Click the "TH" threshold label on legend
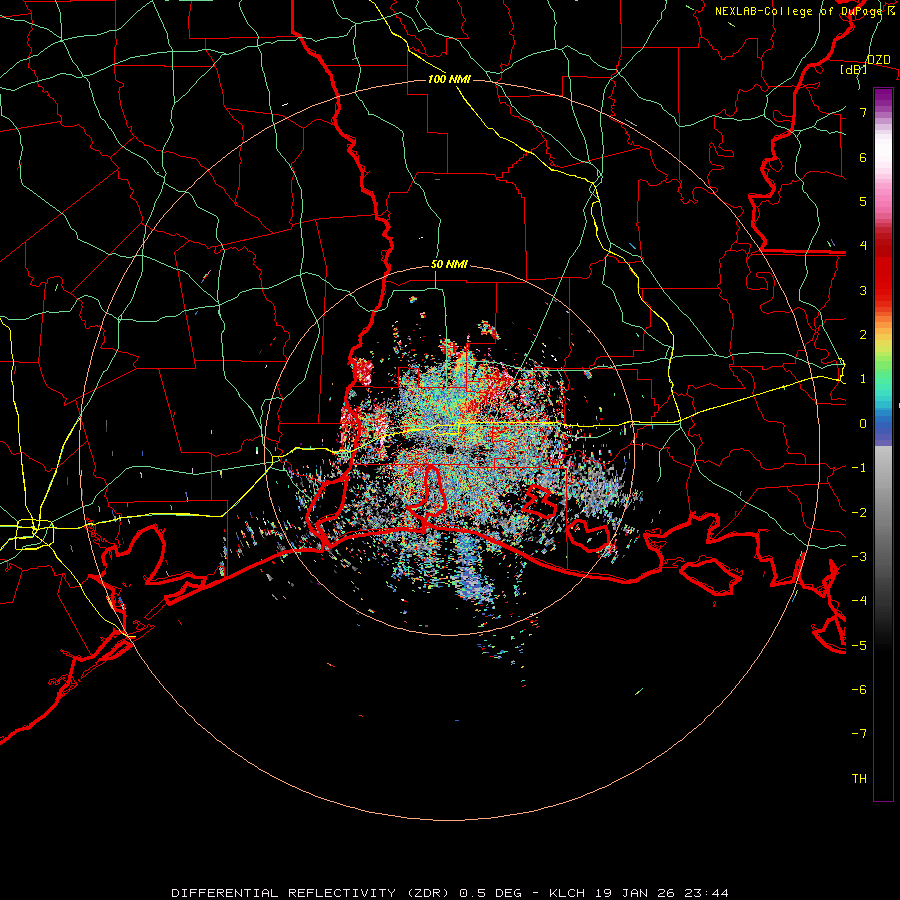The width and height of the screenshot is (900, 900). (x=859, y=779)
